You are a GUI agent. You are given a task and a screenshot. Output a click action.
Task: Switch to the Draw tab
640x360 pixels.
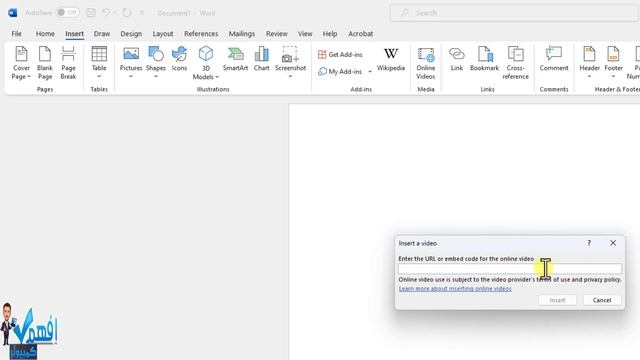click(x=102, y=34)
